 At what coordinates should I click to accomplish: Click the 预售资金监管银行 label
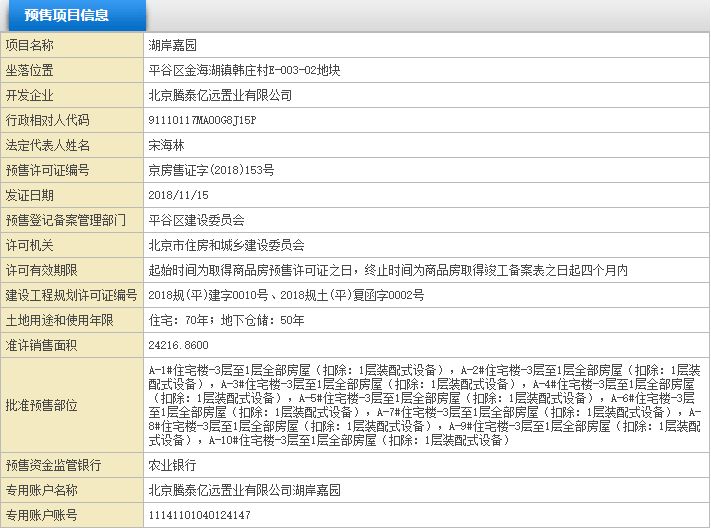pos(54,465)
